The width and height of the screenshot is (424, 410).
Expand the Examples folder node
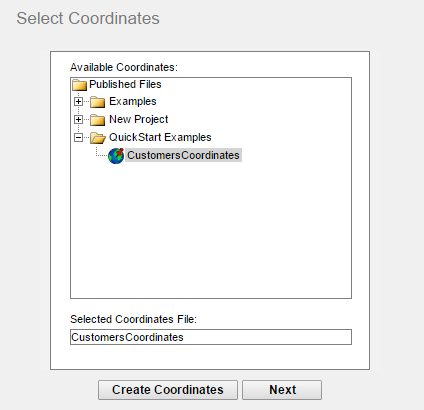(x=78, y=101)
